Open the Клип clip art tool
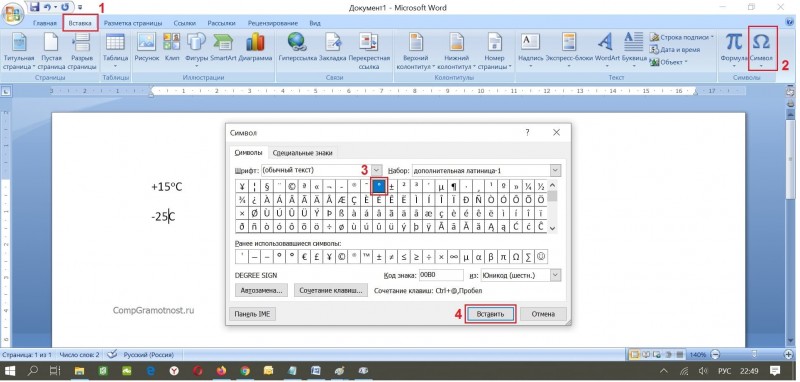 click(x=171, y=47)
